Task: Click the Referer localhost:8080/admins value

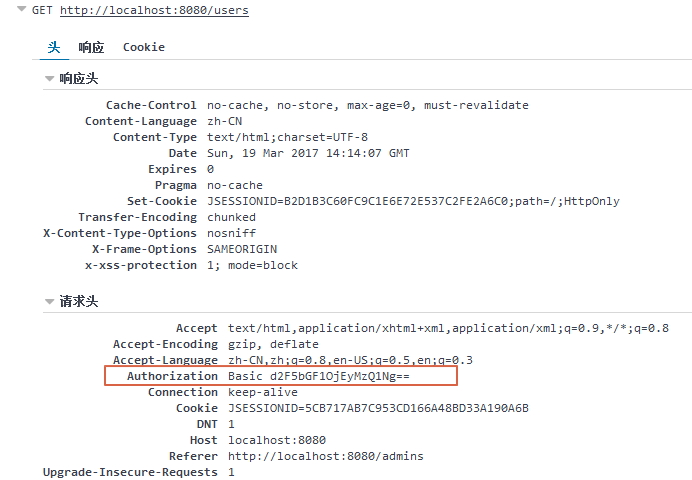Action: click(325, 456)
